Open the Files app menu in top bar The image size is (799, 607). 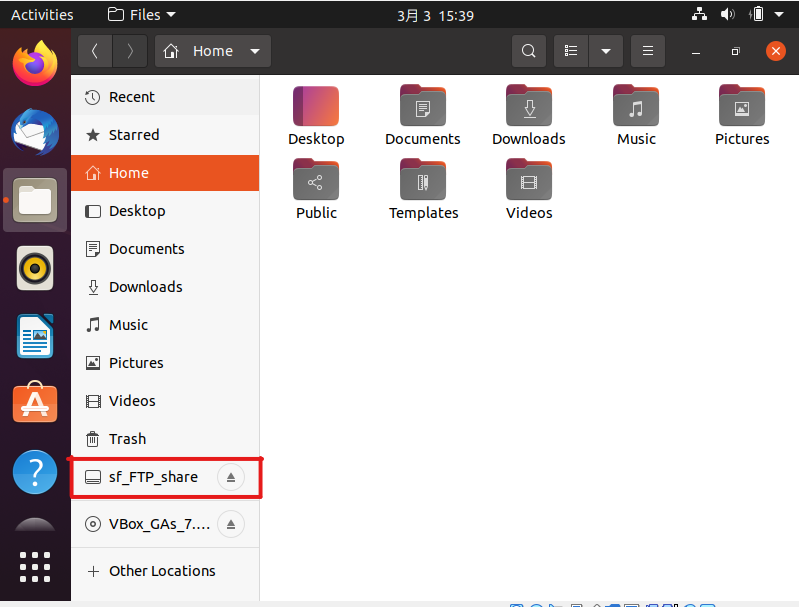pos(142,15)
